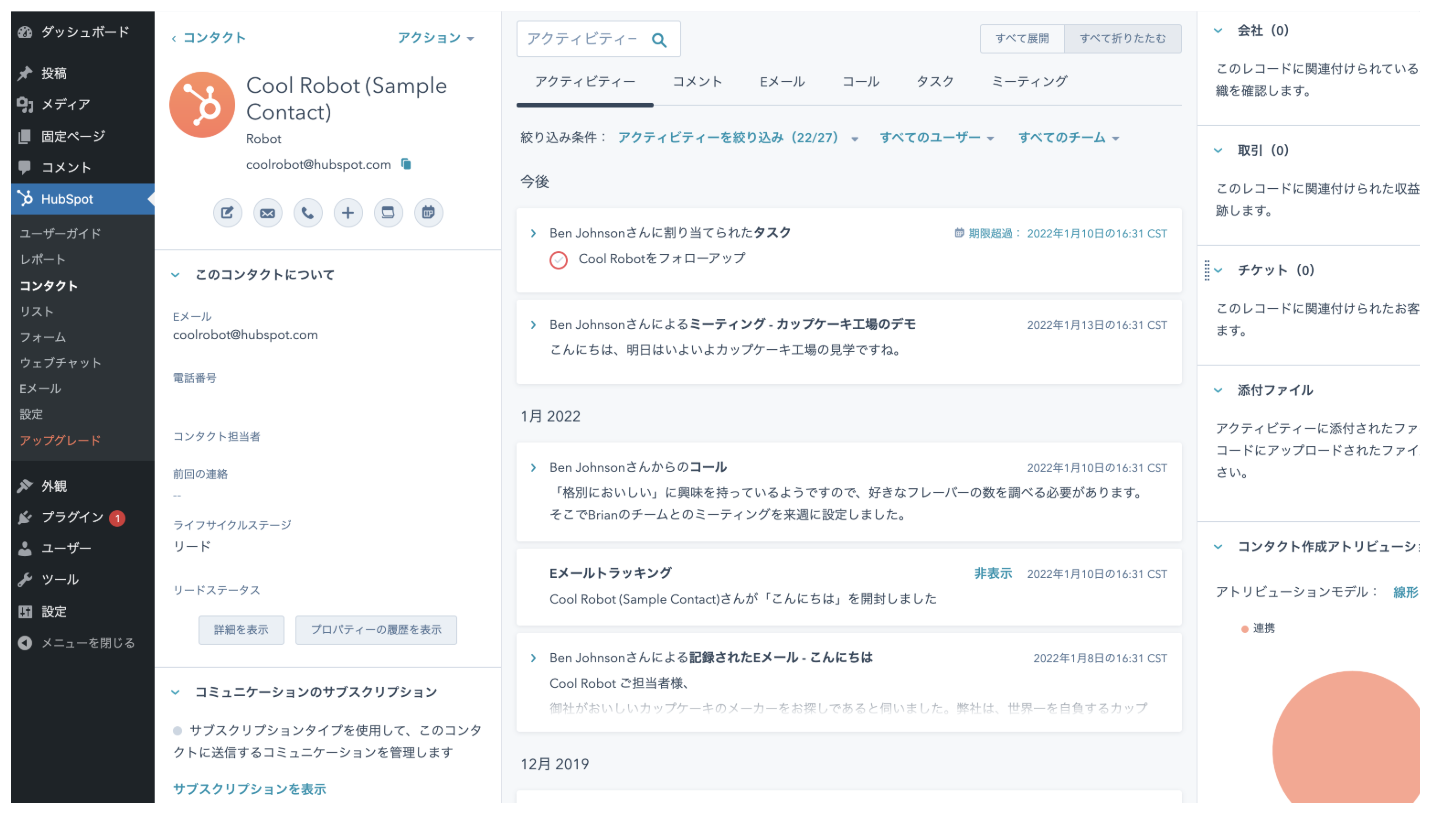Collapse the このコンタクトについて section
Screen dimensions: 1431x814
(x=175, y=275)
